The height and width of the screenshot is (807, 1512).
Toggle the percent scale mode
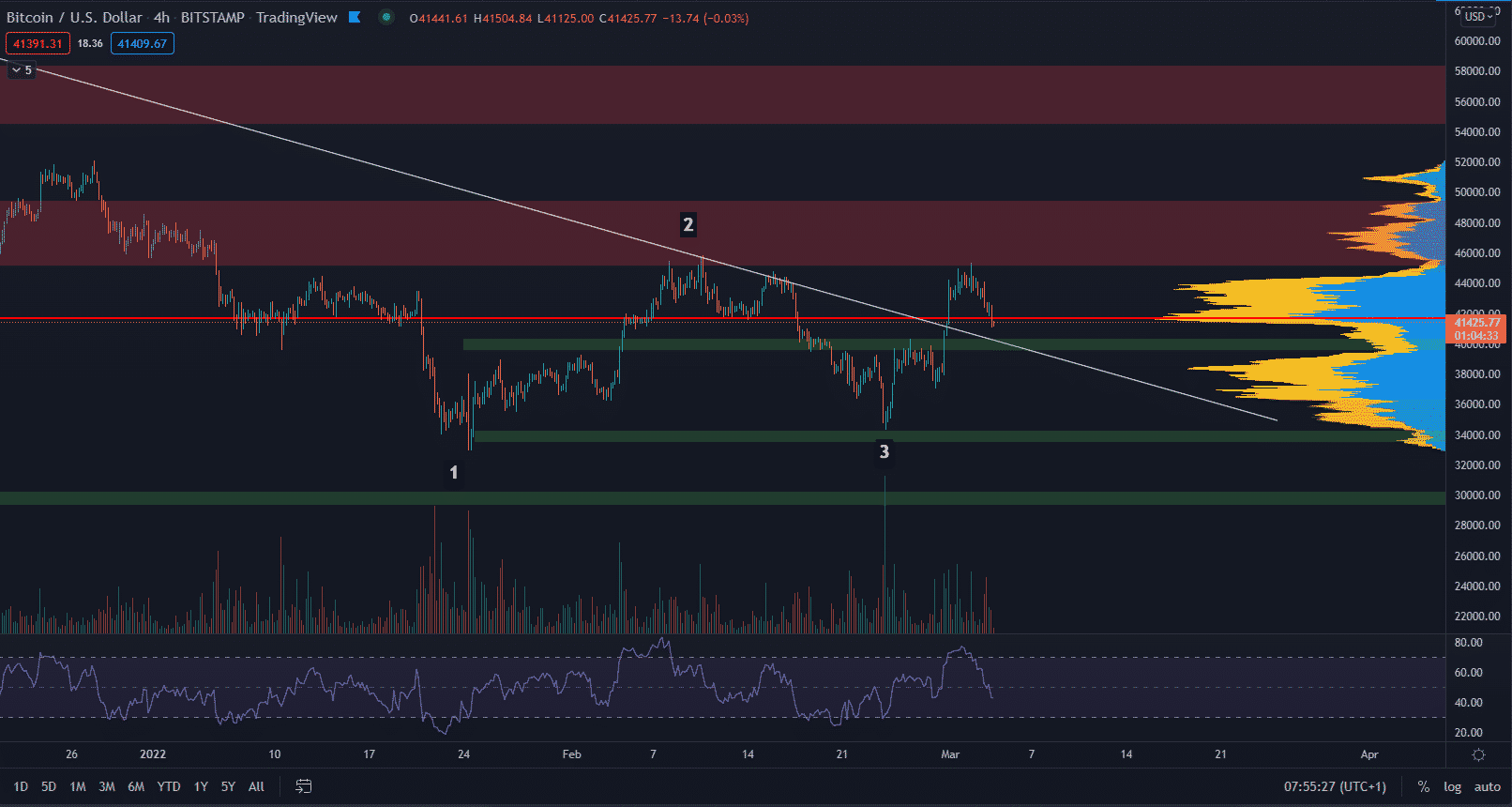(x=1423, y=786)
